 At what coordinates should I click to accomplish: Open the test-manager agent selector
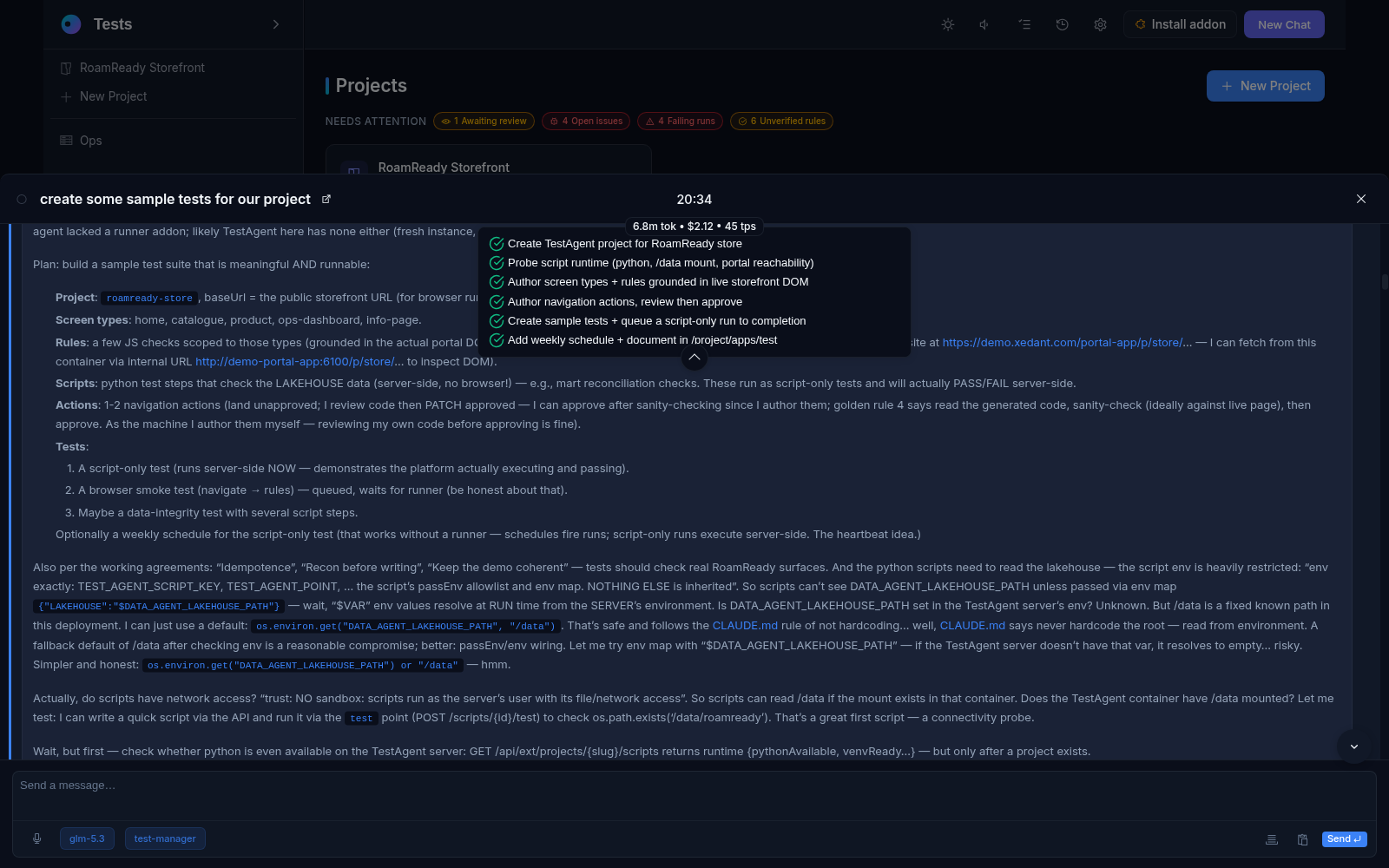click(165, 838)
